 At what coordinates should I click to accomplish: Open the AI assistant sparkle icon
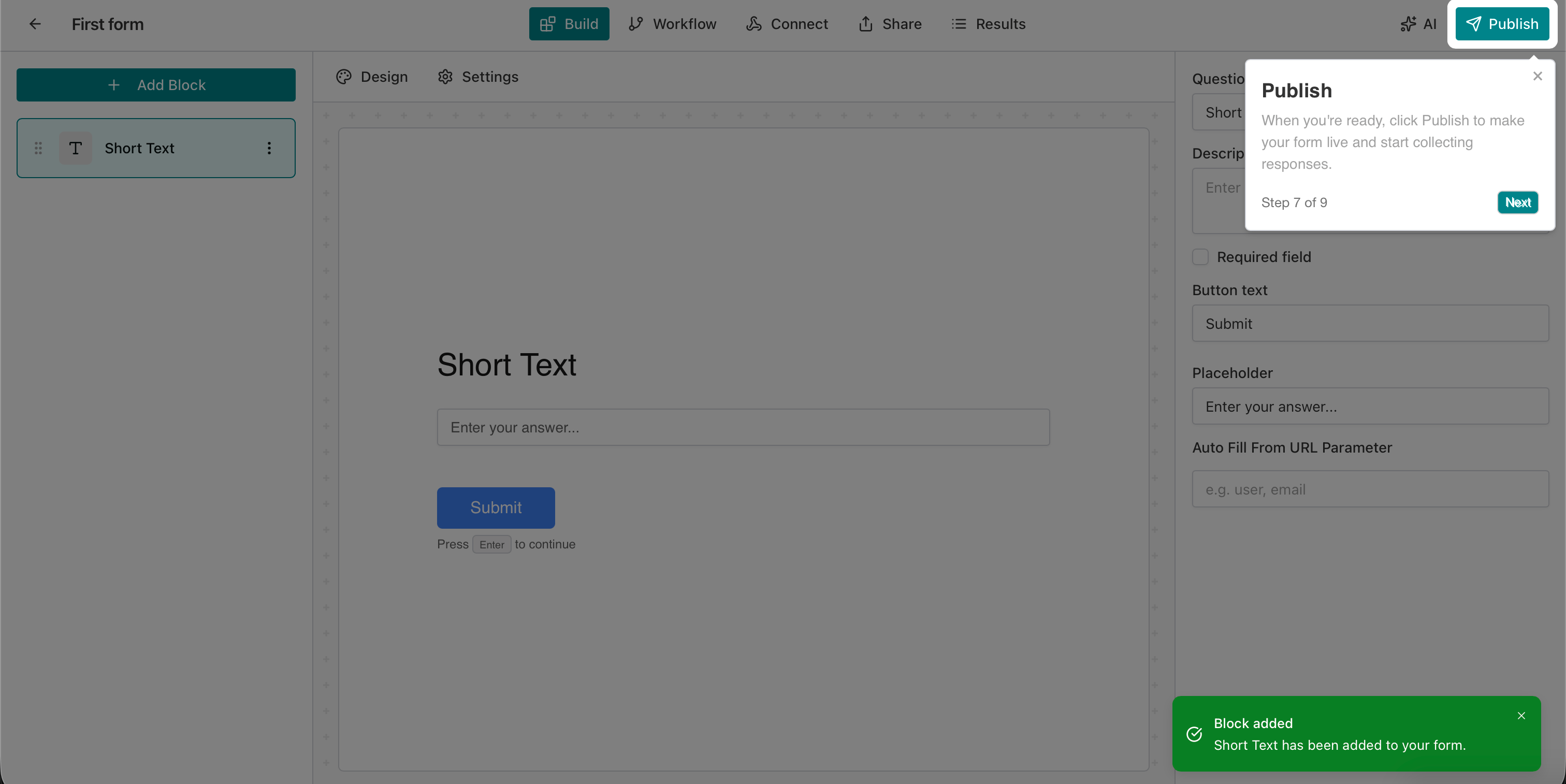tap(1408, 24)
